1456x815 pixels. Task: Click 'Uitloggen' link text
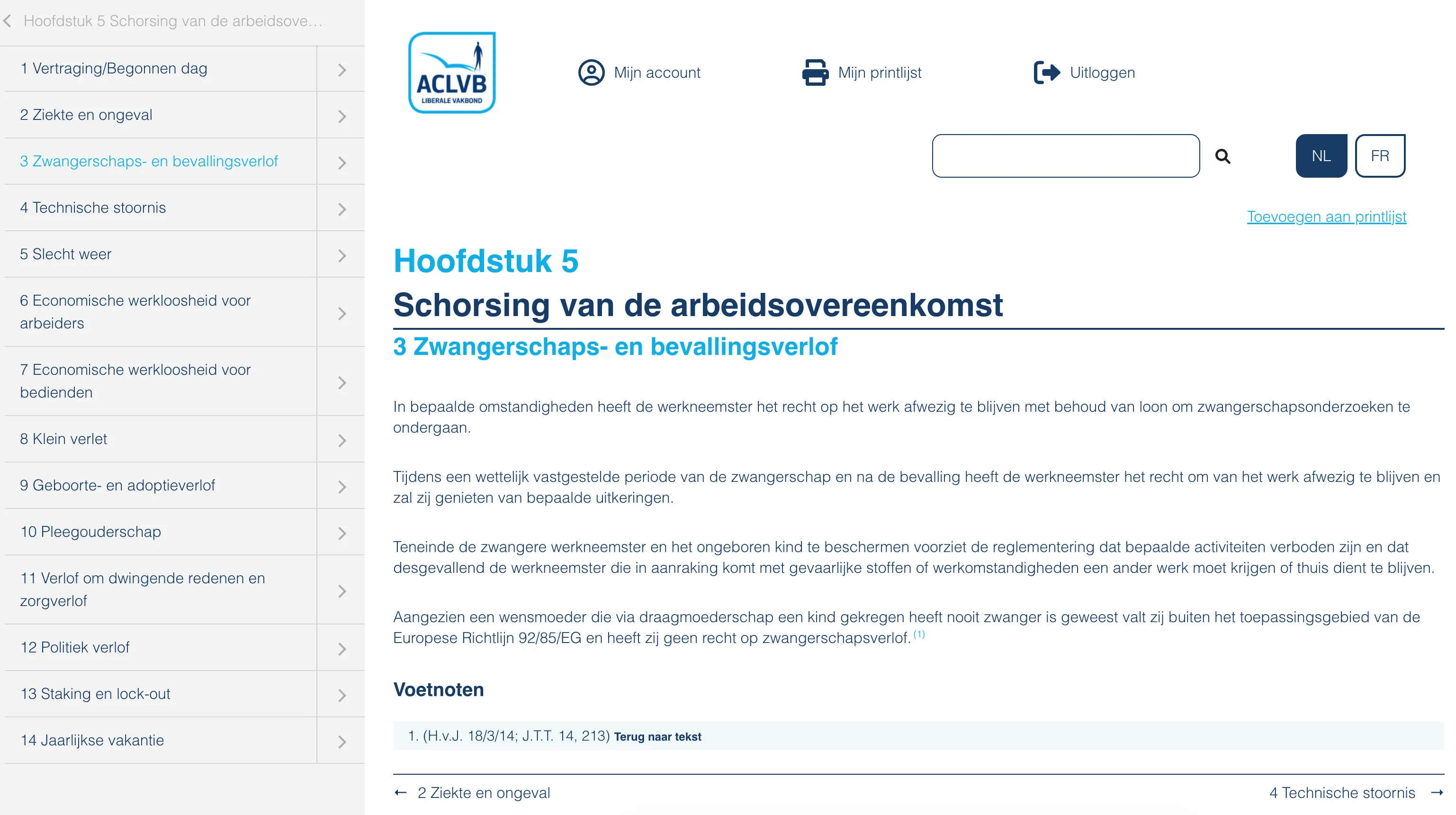point(1102,72)
